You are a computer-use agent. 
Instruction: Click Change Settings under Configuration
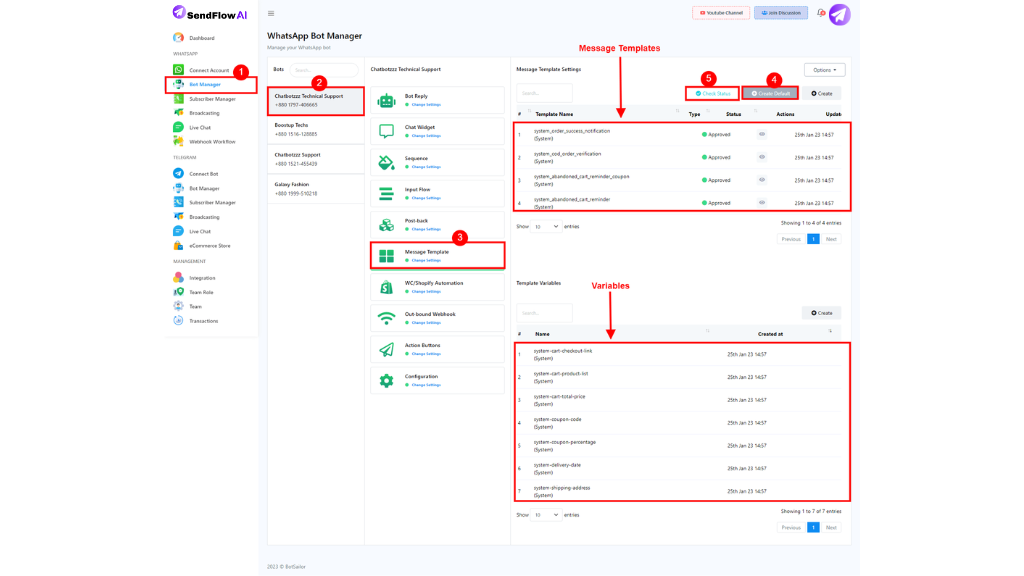[x=426, y=385]
